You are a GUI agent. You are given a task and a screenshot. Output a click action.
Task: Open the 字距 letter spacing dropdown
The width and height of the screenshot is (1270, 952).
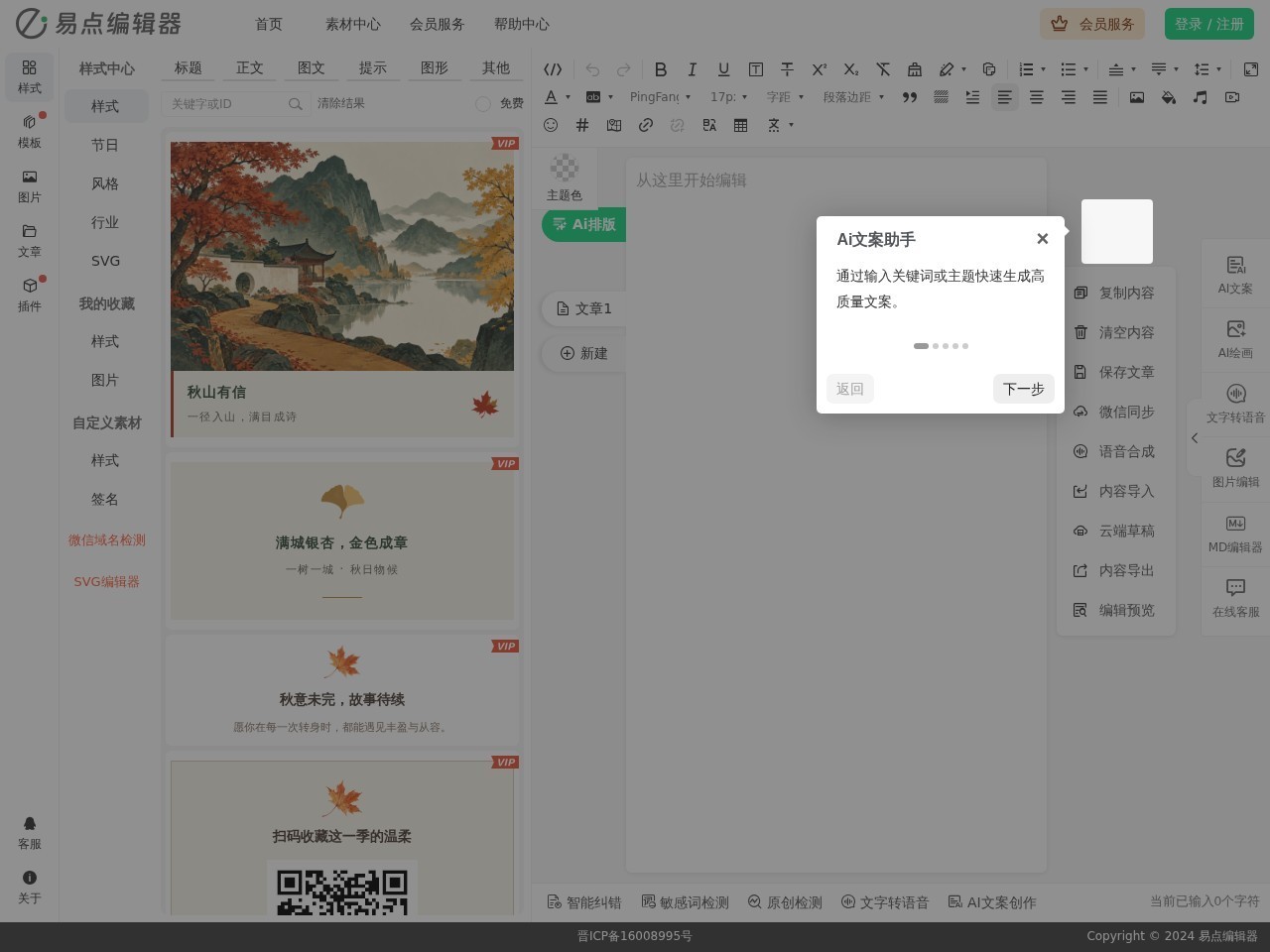tap(785, 97)
